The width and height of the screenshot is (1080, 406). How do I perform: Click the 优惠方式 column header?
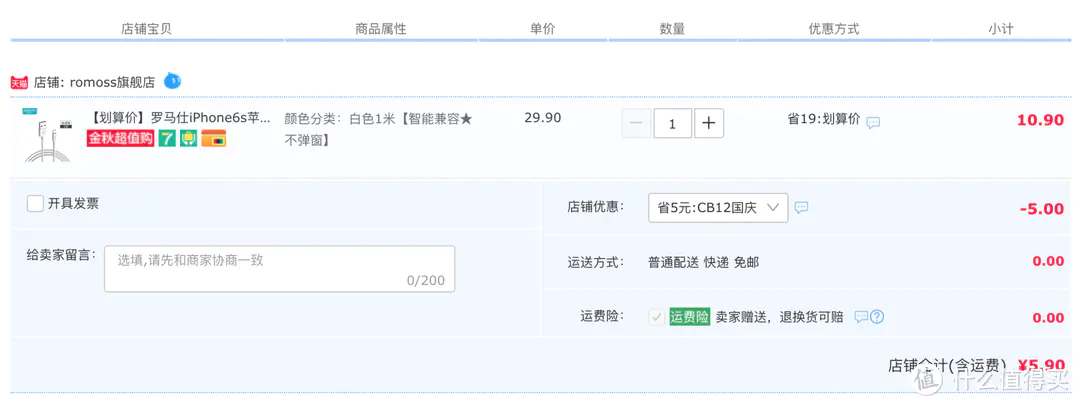834,29
